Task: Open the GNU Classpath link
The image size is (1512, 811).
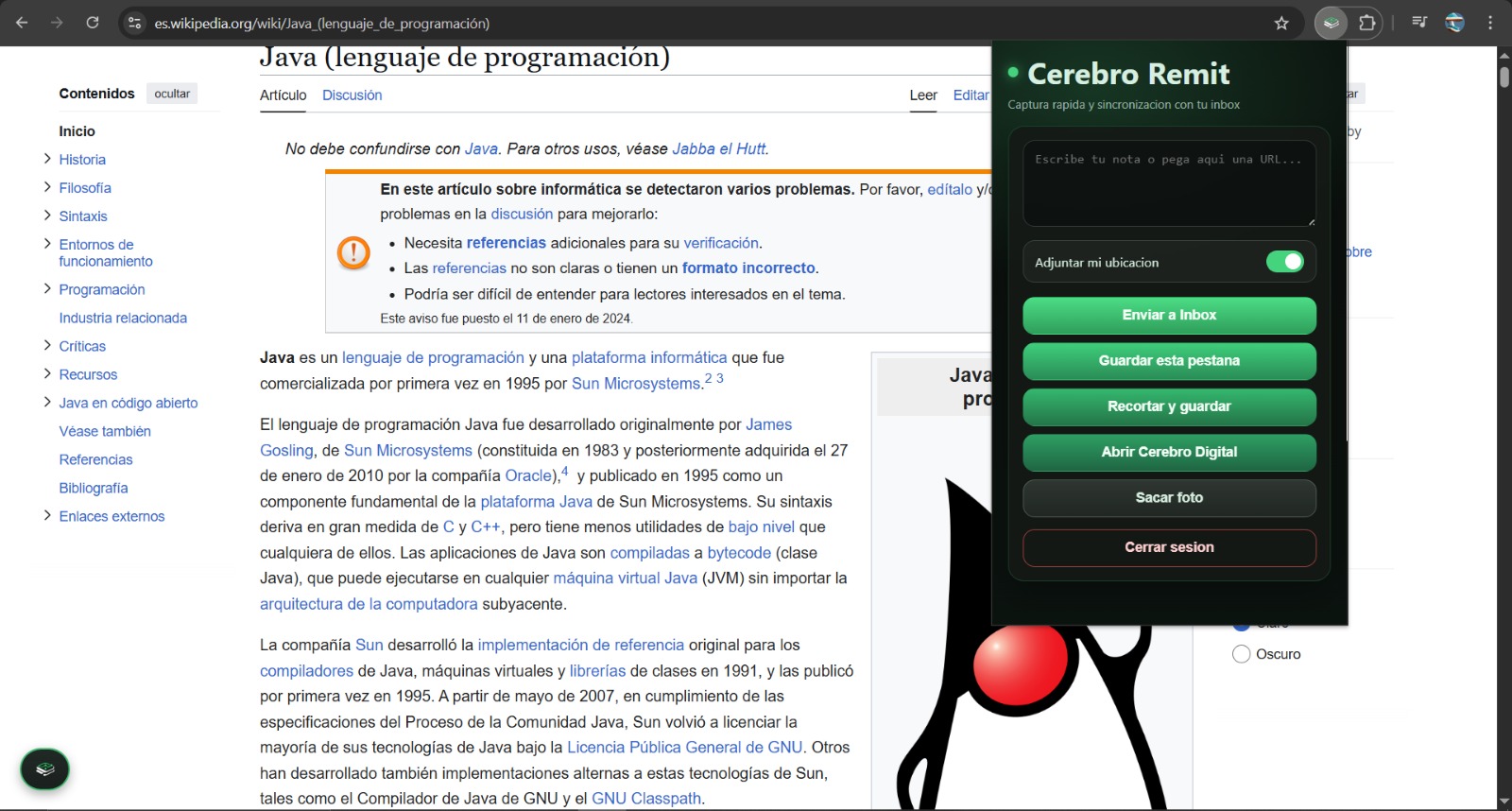Action: pyautogui.click(x=646, y=798)
